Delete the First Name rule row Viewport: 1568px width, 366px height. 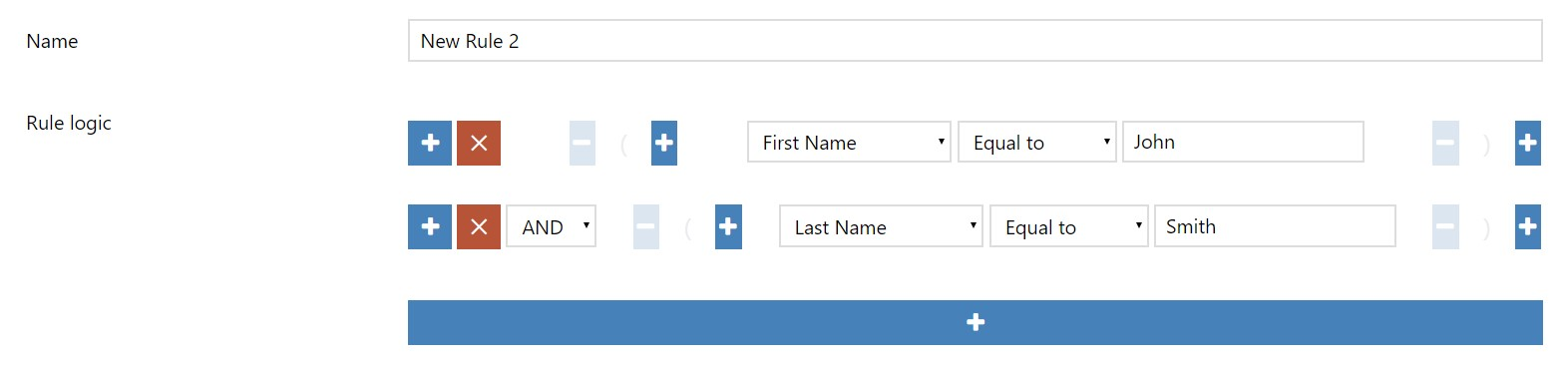[479, 143]
